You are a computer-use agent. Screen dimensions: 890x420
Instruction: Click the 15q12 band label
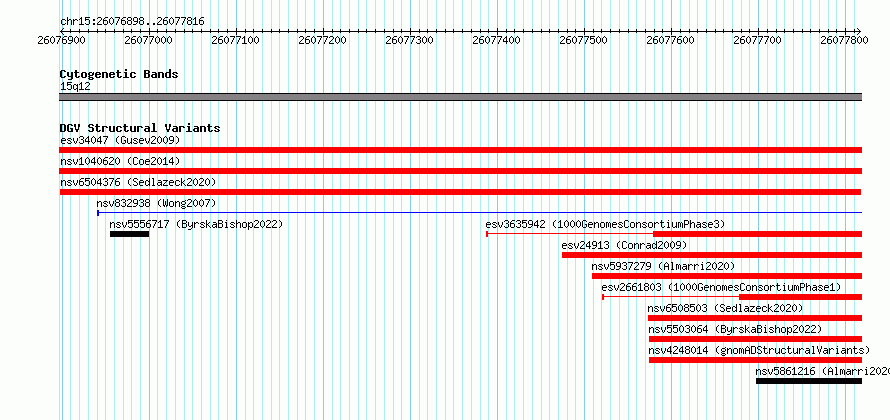click(x=75, y=86)
